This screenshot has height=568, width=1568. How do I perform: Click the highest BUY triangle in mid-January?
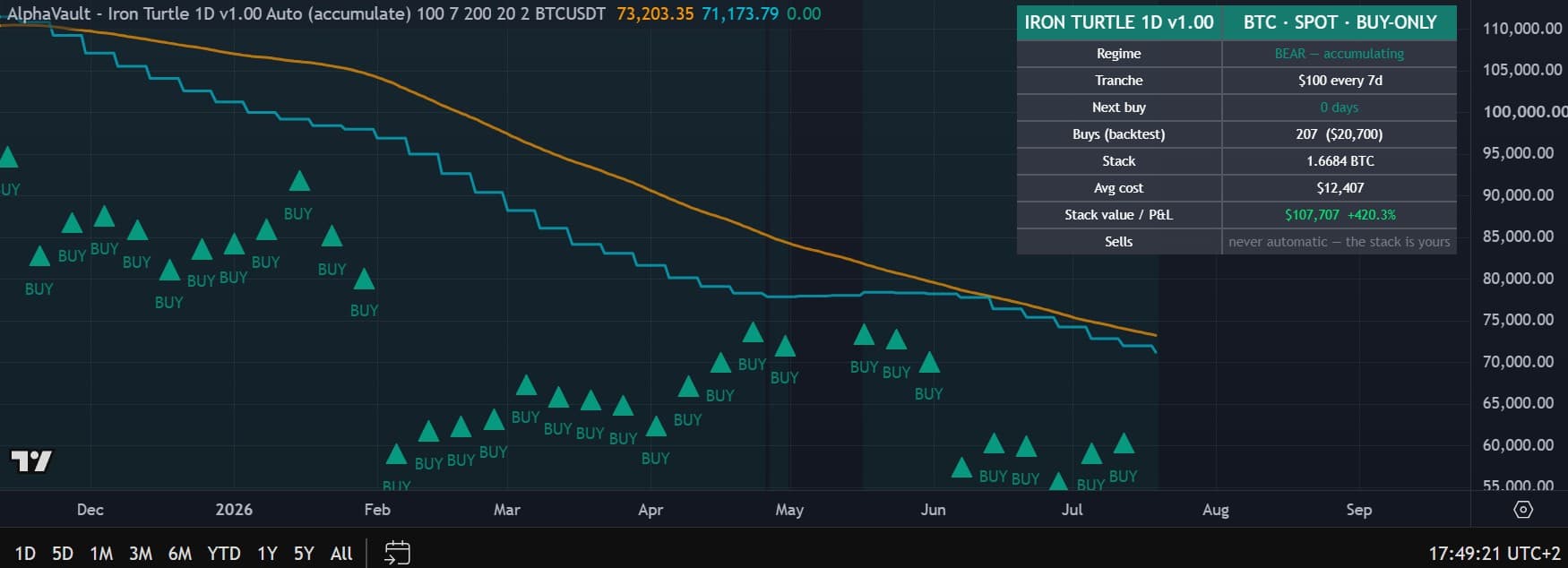point(299,182)
